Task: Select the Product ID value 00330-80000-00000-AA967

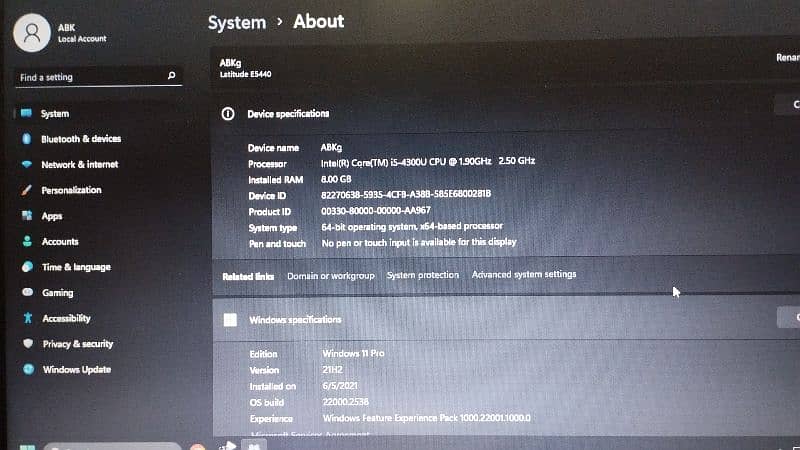Action: (376, 210)
